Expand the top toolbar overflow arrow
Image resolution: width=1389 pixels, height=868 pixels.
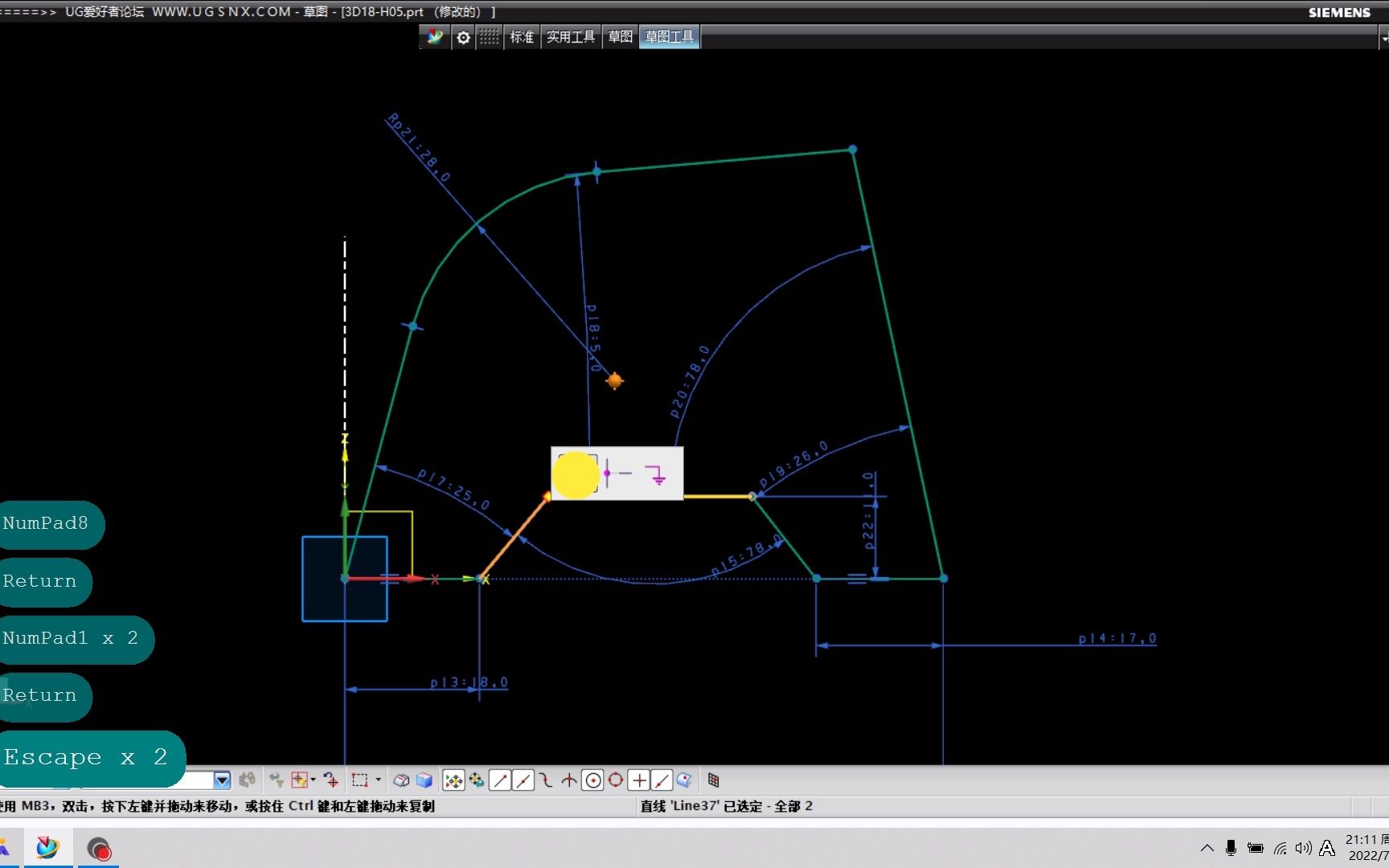point(1384,38)
